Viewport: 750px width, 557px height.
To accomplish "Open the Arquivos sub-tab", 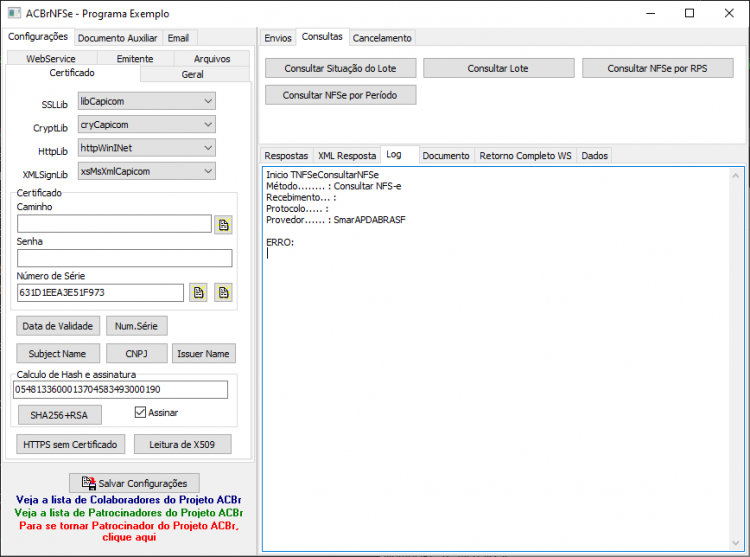I will 212,59.
